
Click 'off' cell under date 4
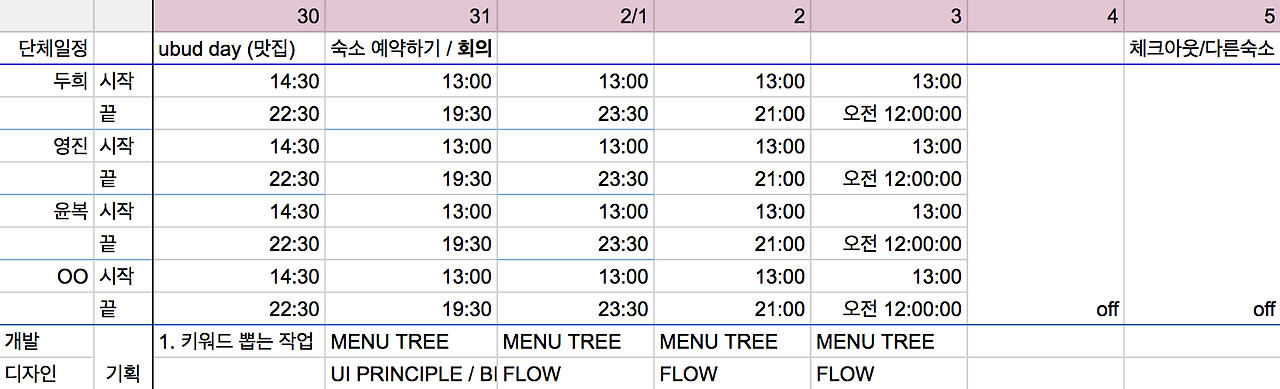(x=1046, y=309)
